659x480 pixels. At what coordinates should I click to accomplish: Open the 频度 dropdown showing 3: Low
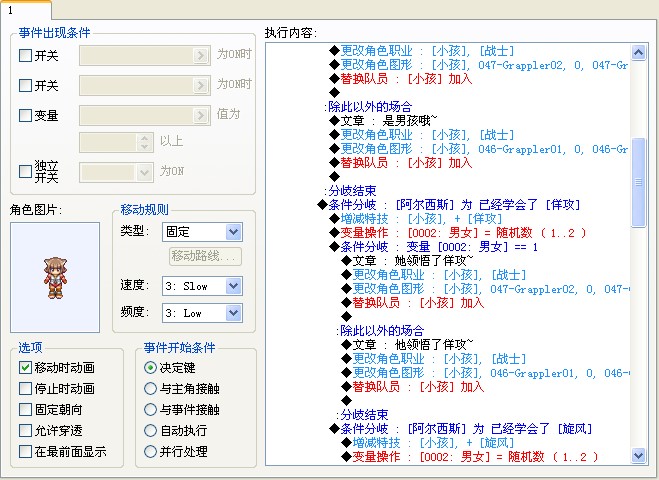tap(202, 313)
